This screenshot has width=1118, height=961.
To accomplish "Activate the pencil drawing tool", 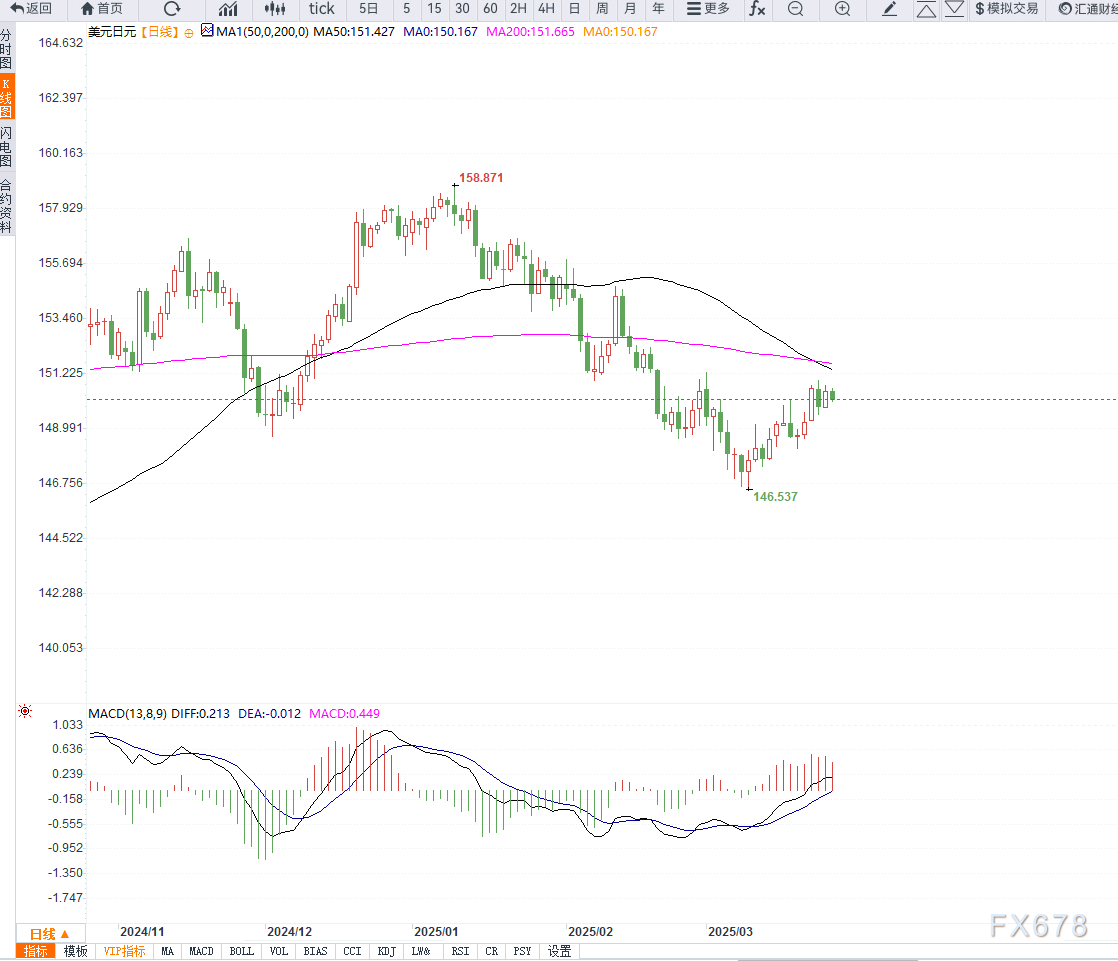I will click(889, 9).
